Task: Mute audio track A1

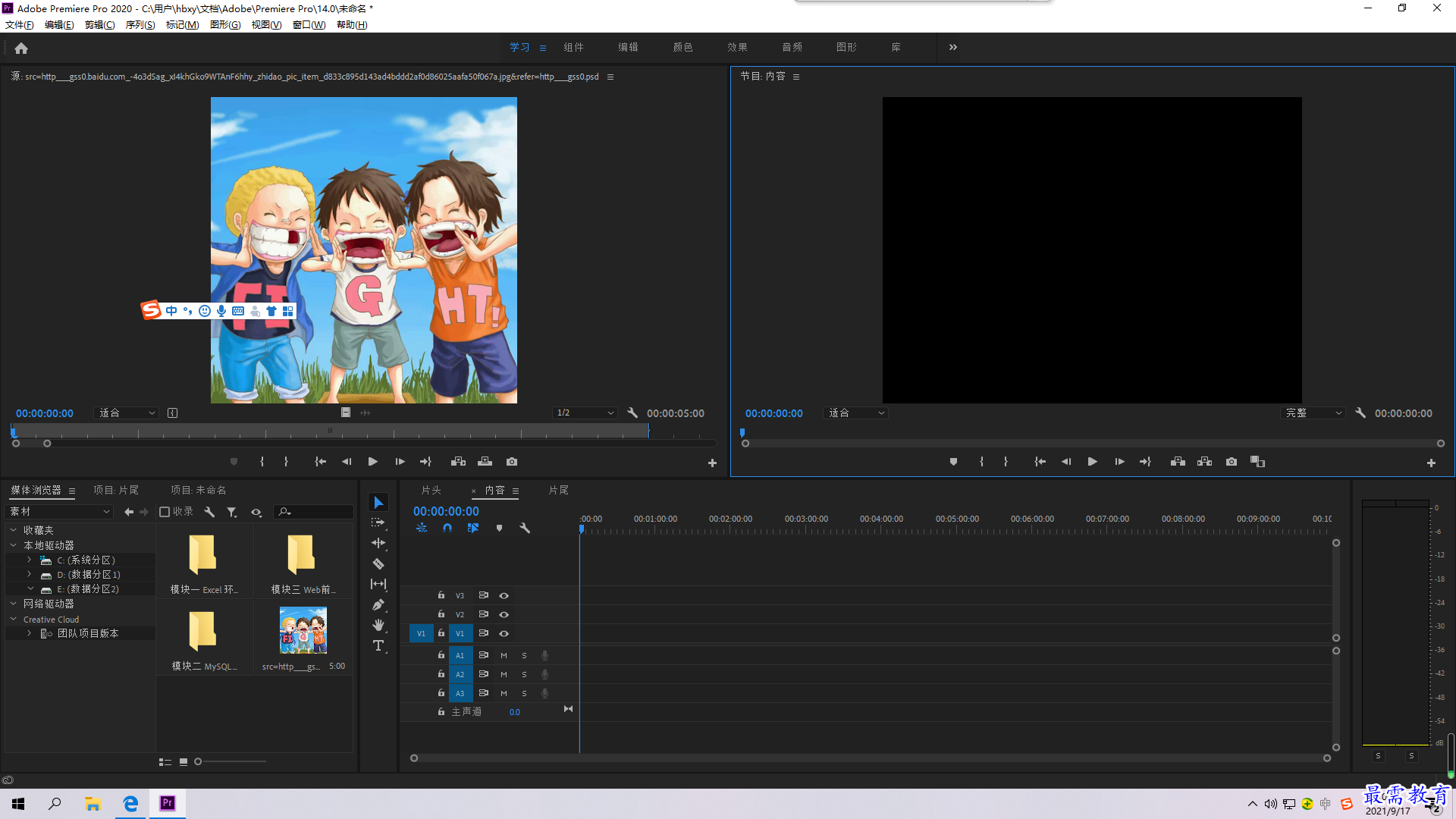Action: (504, 656)
